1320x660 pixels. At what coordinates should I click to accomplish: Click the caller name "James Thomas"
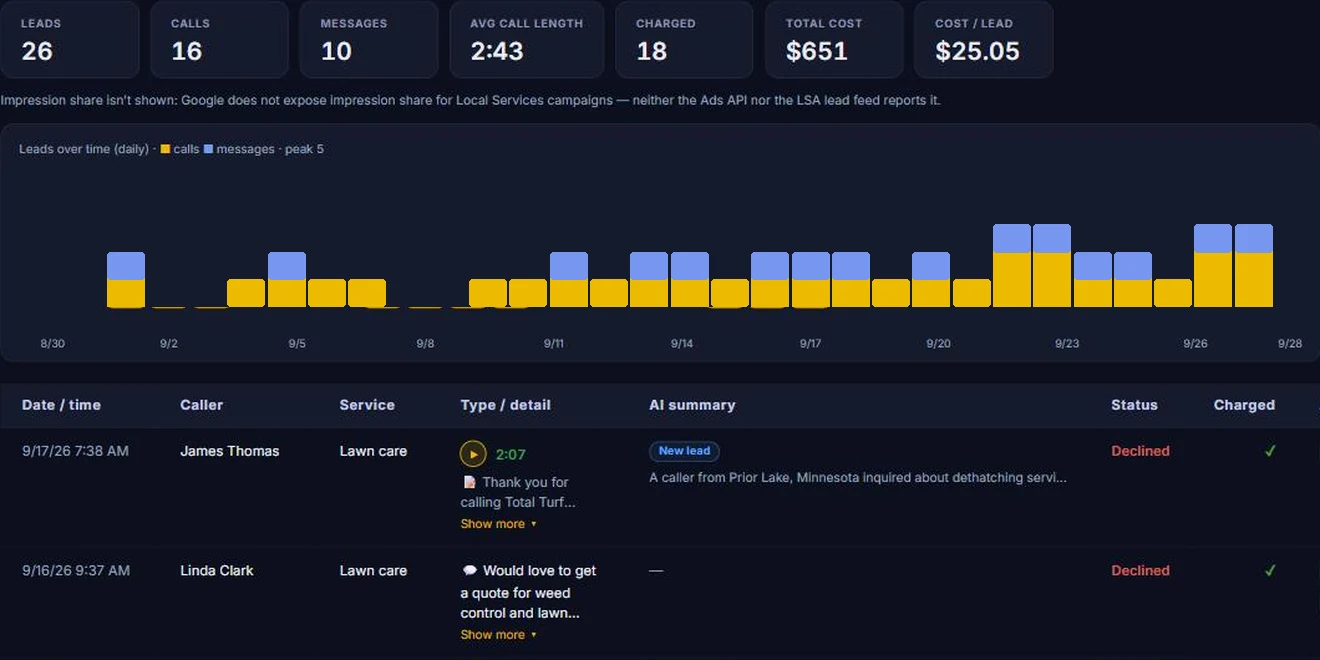pos(229,451)
